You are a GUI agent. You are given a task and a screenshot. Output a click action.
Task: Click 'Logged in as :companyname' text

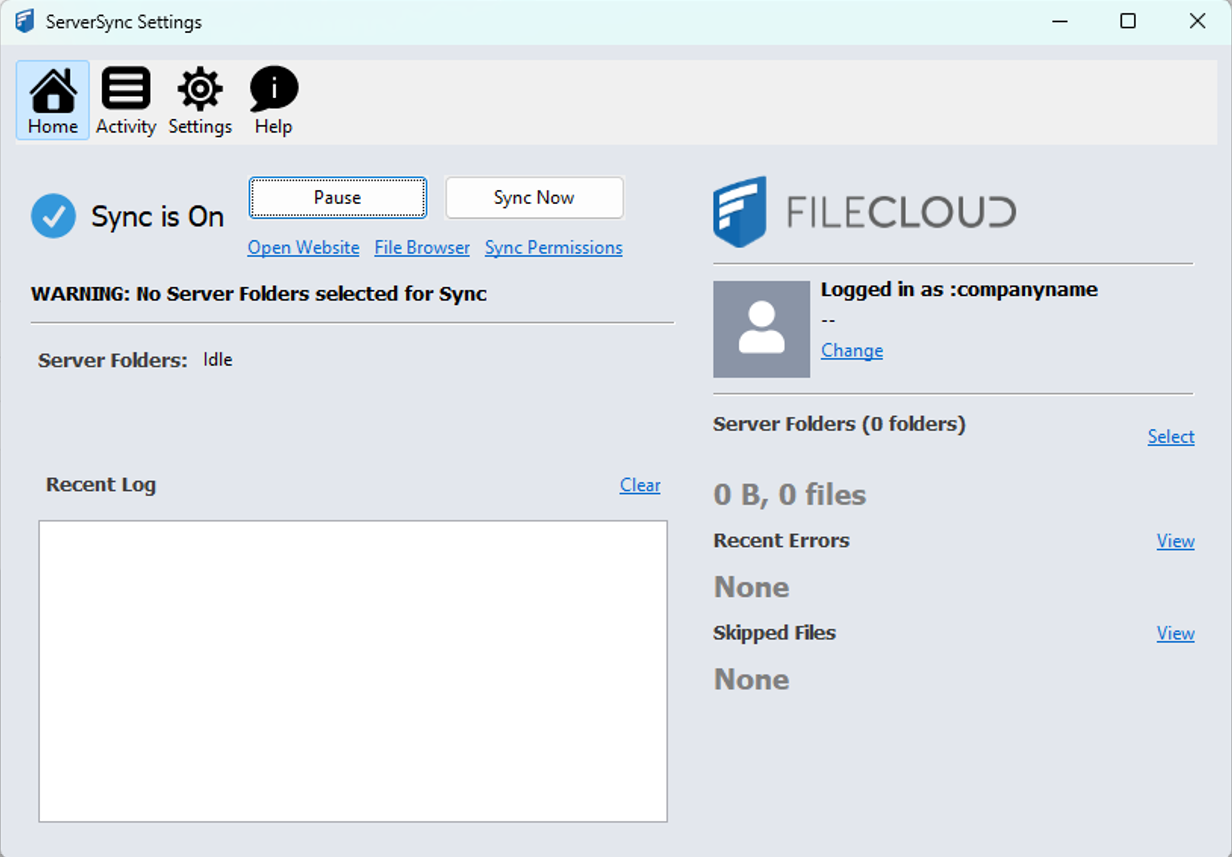tap(959, 290)
